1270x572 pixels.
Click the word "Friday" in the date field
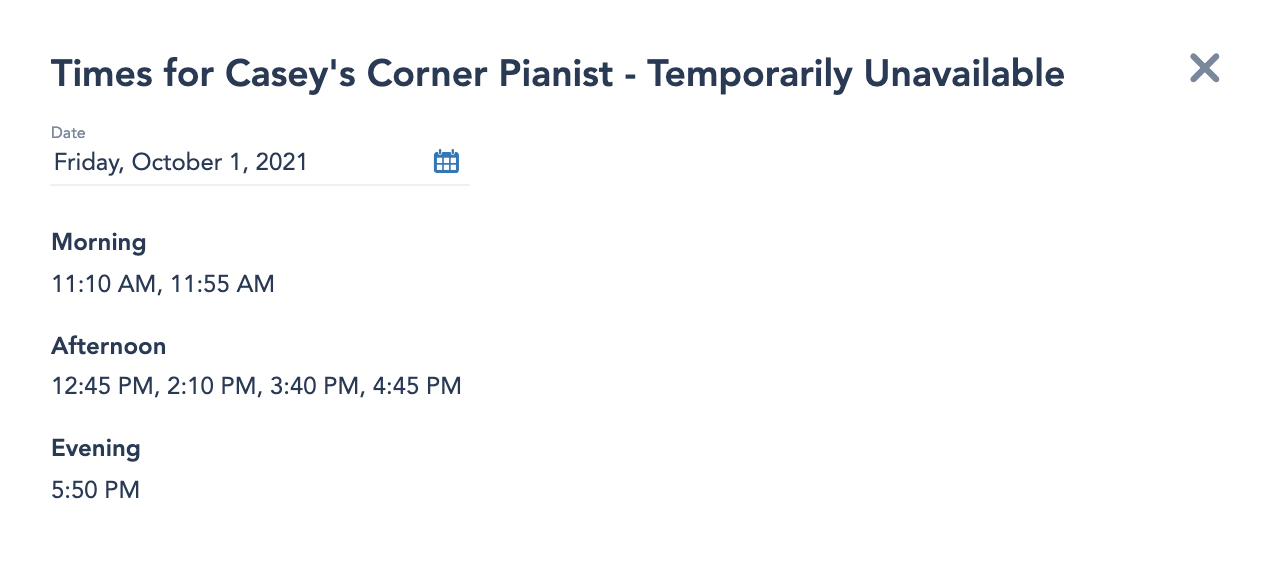(x=87, y=162)
